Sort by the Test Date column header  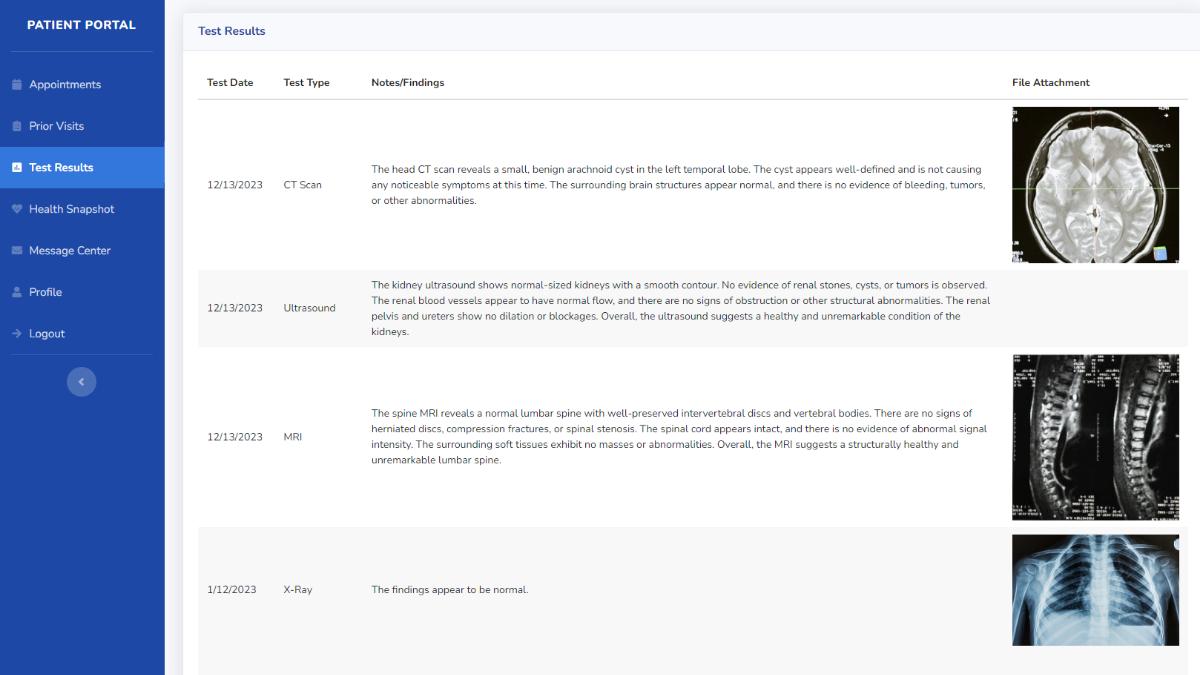coord(228,82)
